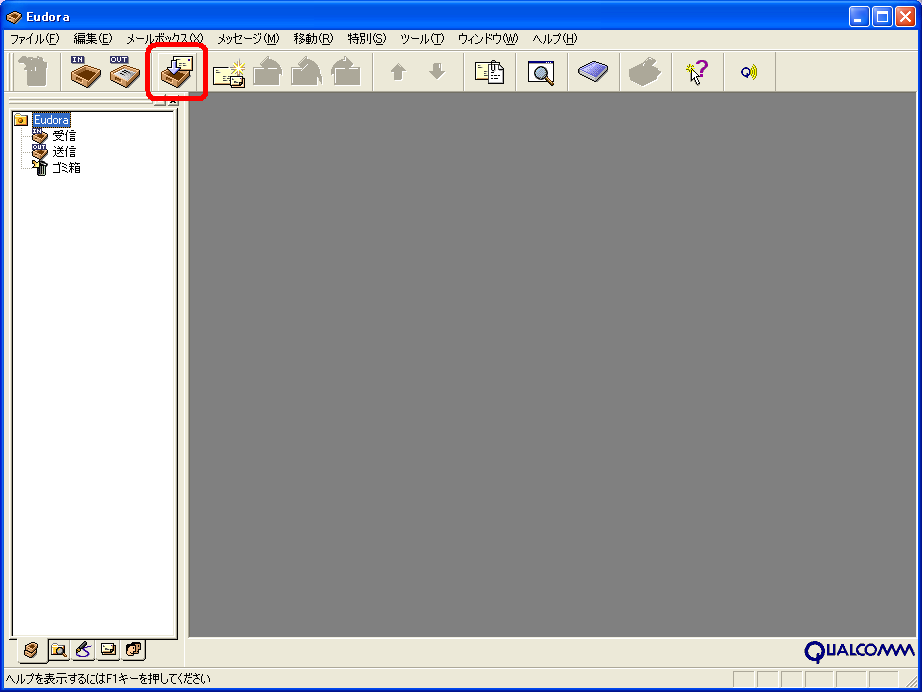Open the ウィンドウ(W) menu
Screen dimensions: 922x692
[488, 39]
